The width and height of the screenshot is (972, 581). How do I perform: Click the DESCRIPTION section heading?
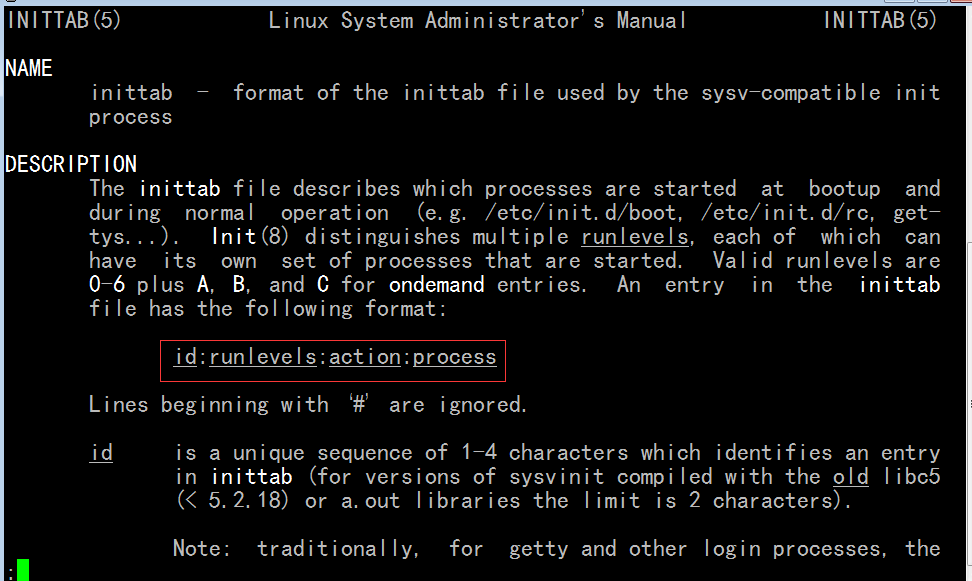[x=71, y=164]
